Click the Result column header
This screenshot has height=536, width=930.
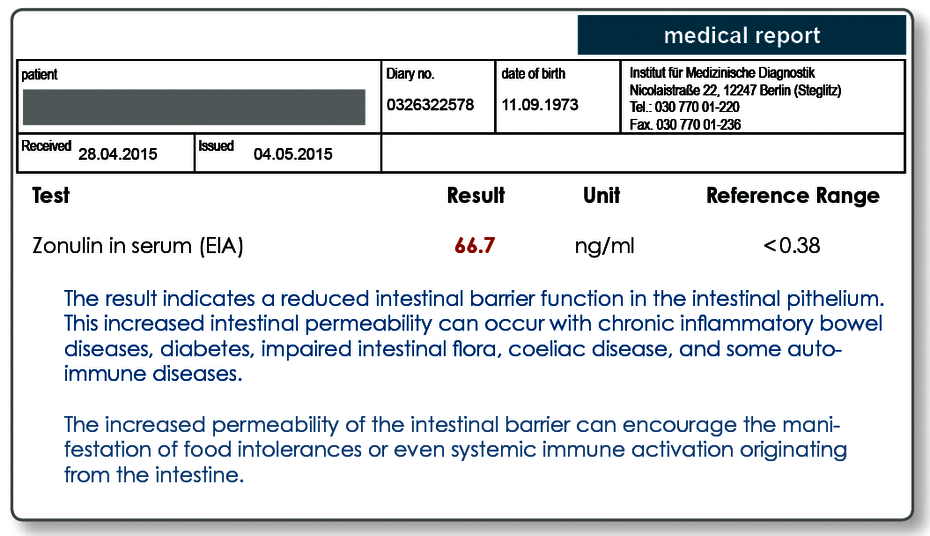click(476, 196)
